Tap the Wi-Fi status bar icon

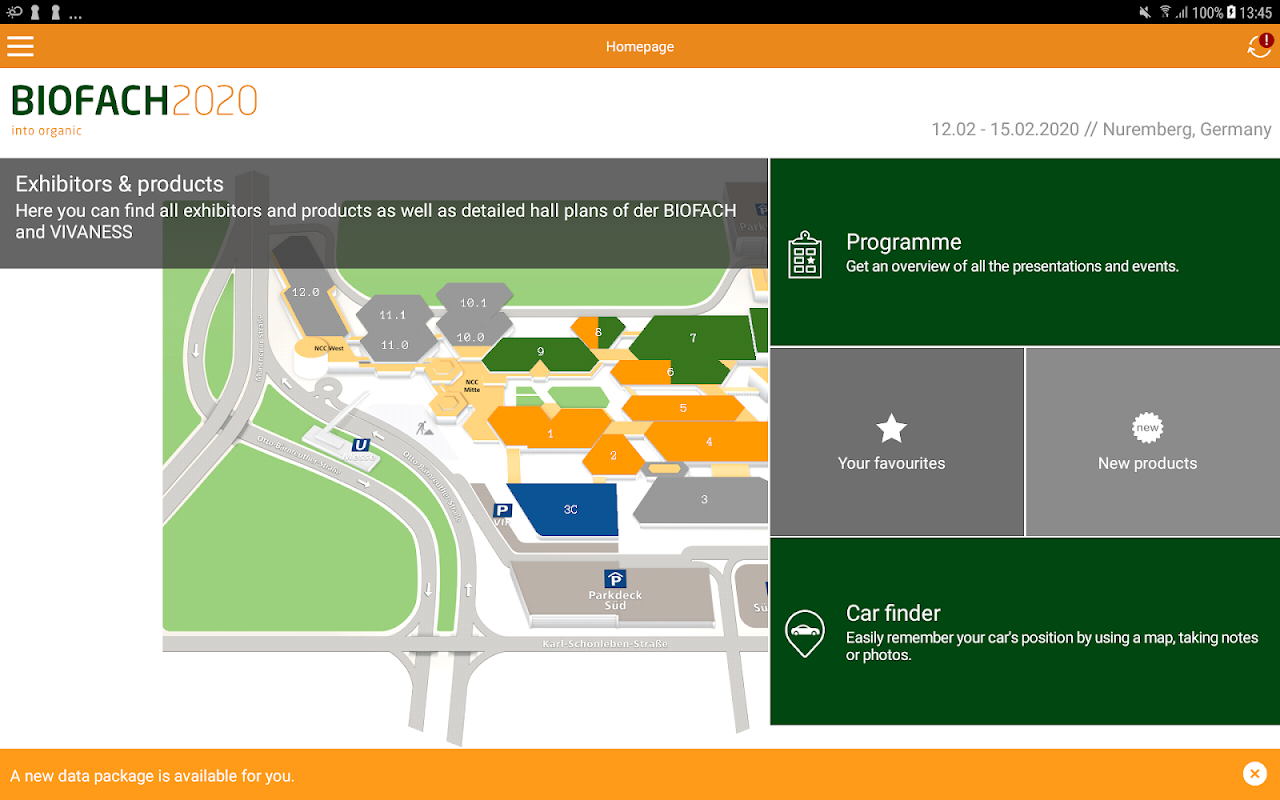coord(1165,12)
